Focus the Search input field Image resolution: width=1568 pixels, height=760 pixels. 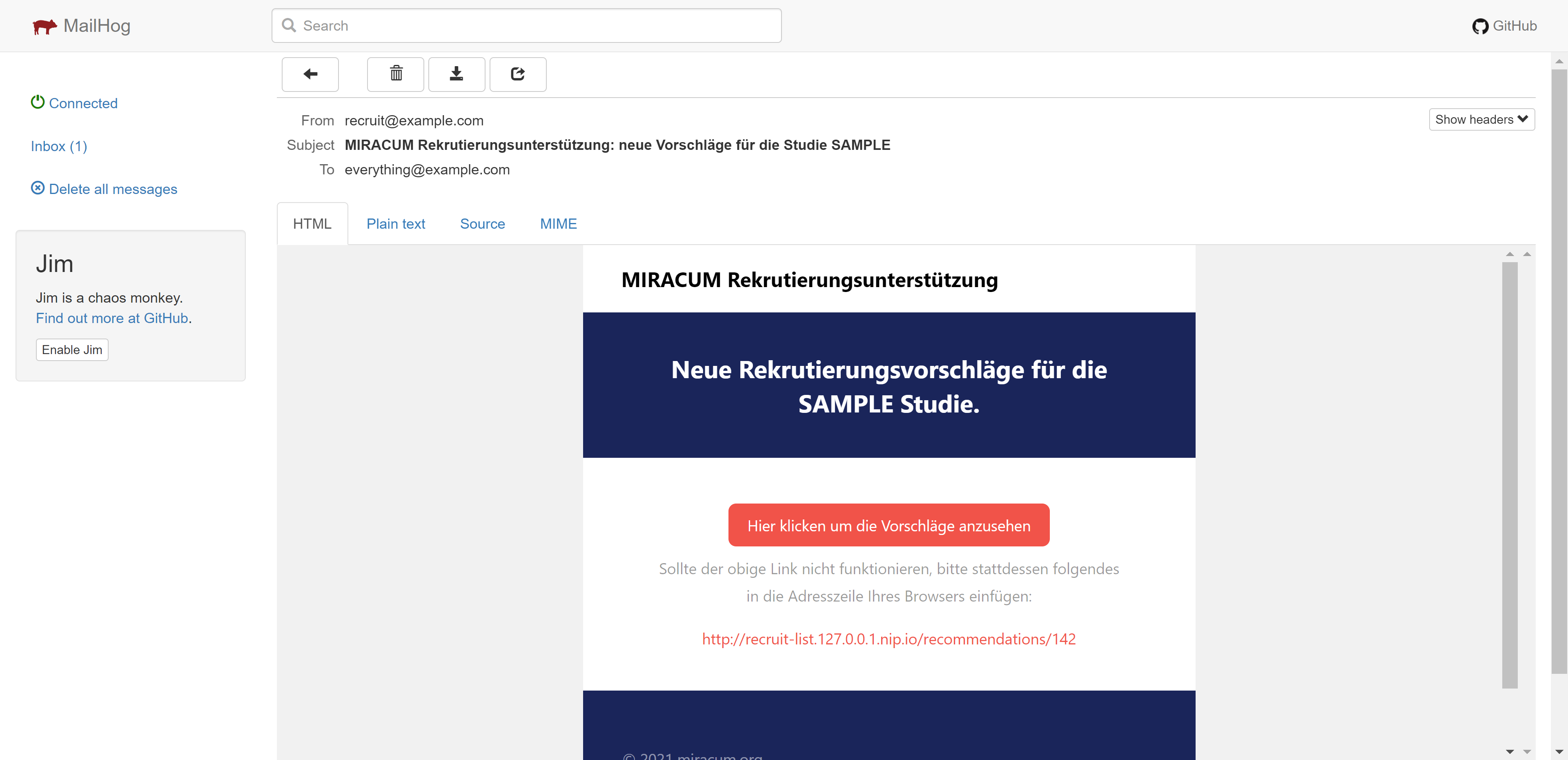click(526, 26)
